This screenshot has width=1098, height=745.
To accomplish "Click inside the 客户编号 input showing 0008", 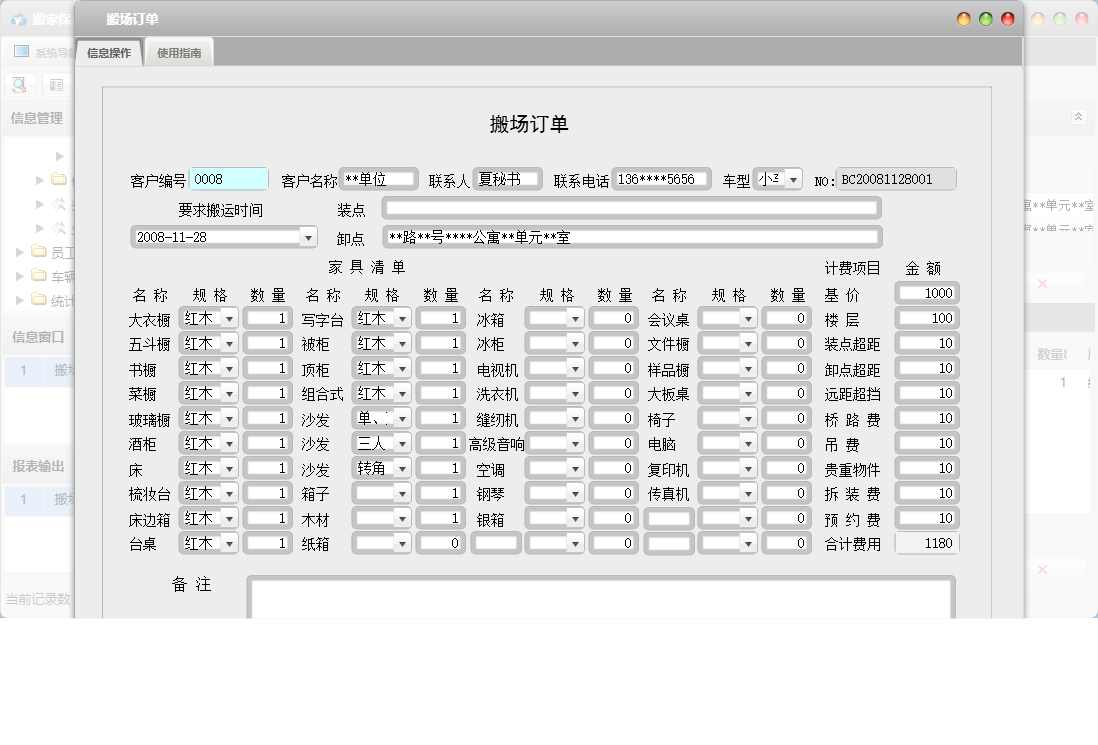I will pos(227,177).
